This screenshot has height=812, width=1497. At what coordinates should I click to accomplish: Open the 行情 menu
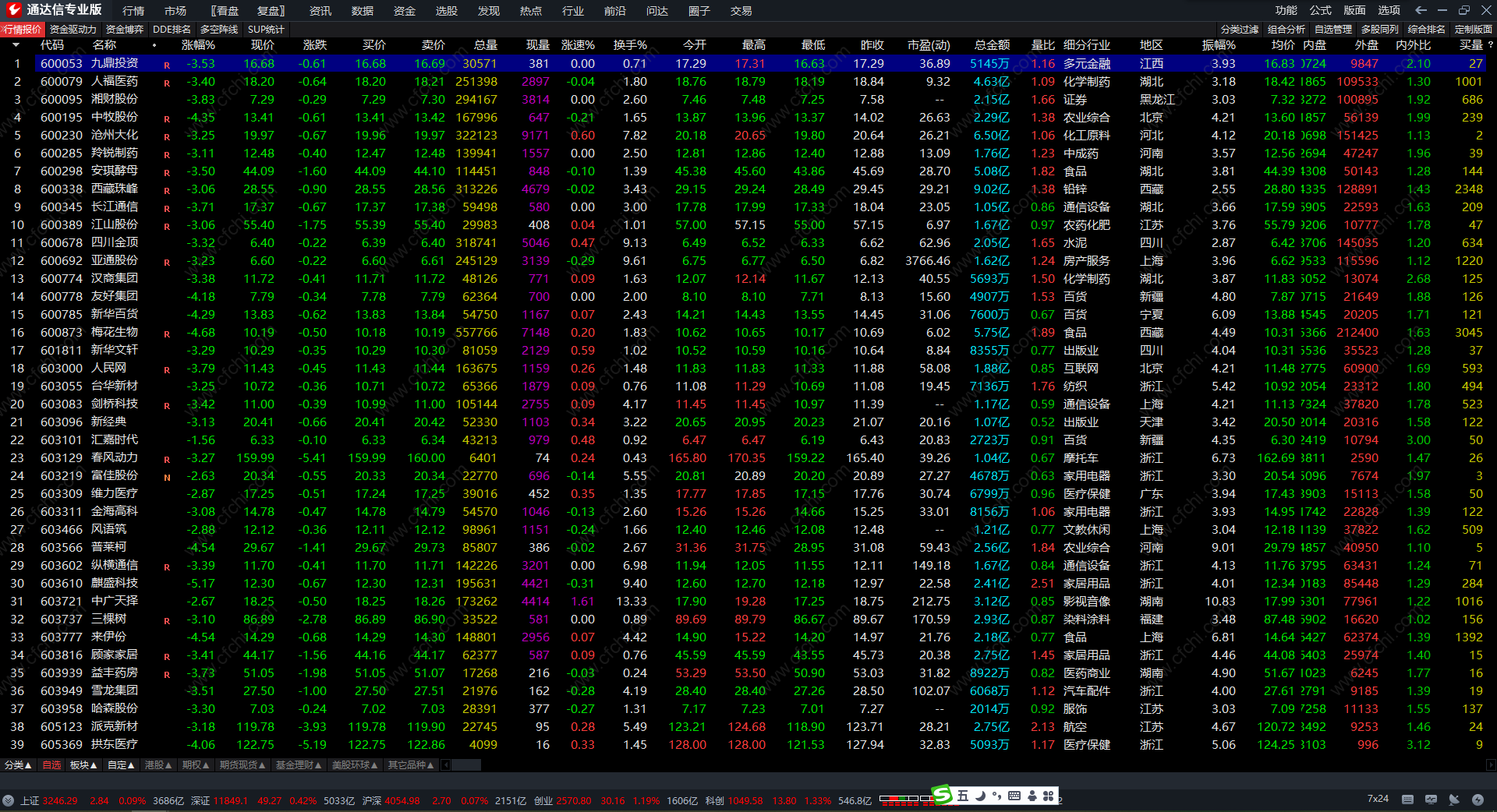133,11
